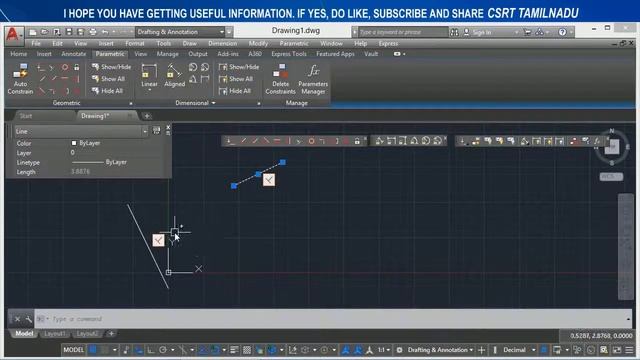The image size is (640, 360).
Task: Open the Dimension menu
Action: click(222, 43)
